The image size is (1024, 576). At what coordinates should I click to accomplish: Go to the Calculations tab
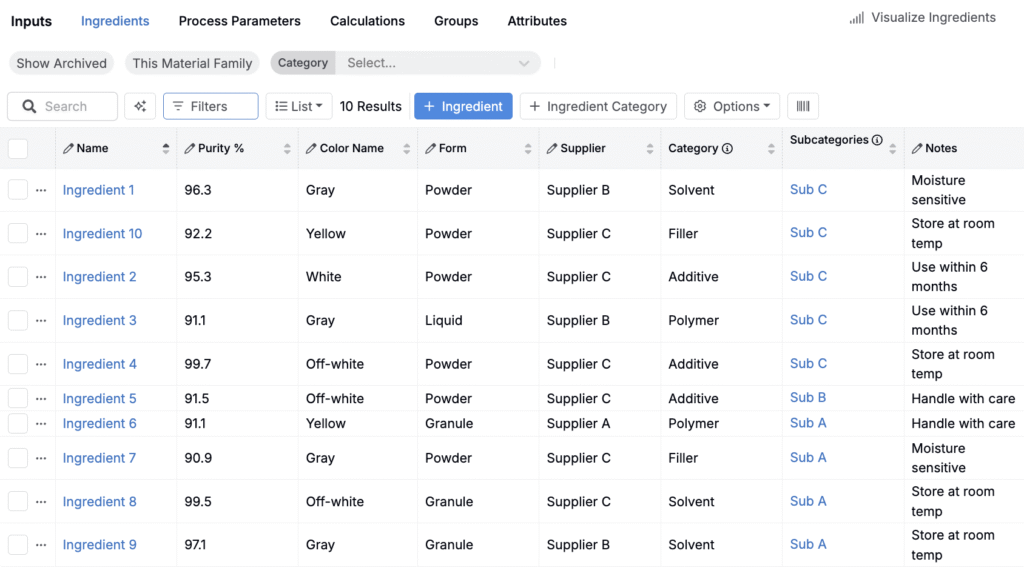367,21
